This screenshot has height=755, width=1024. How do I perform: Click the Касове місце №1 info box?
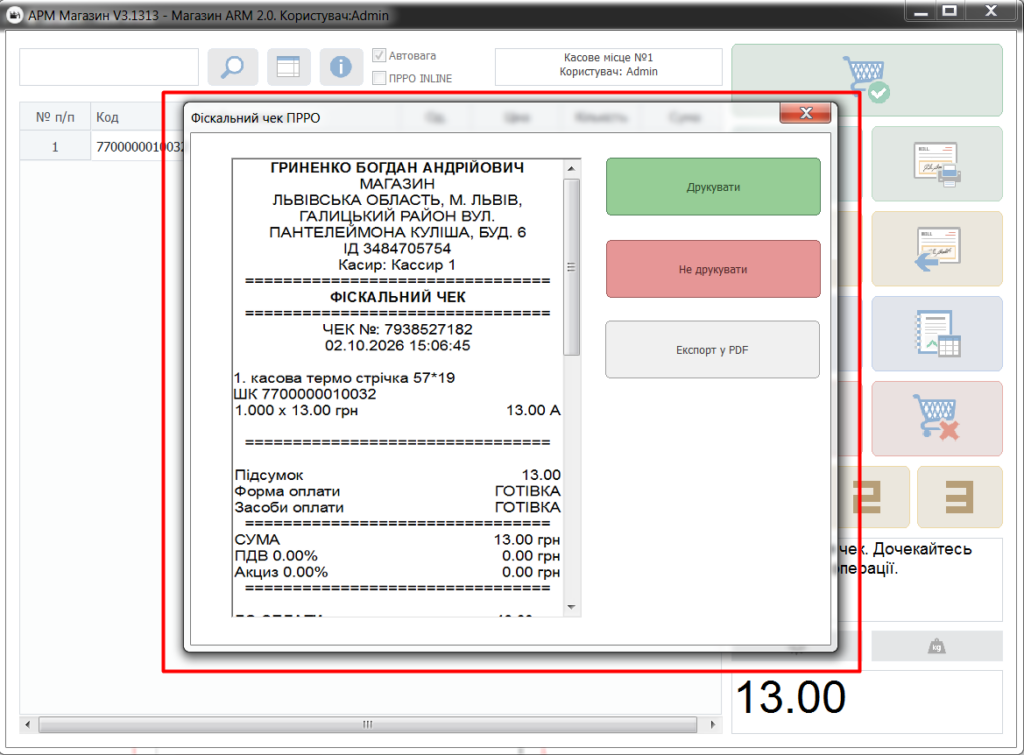pos(609,67)
